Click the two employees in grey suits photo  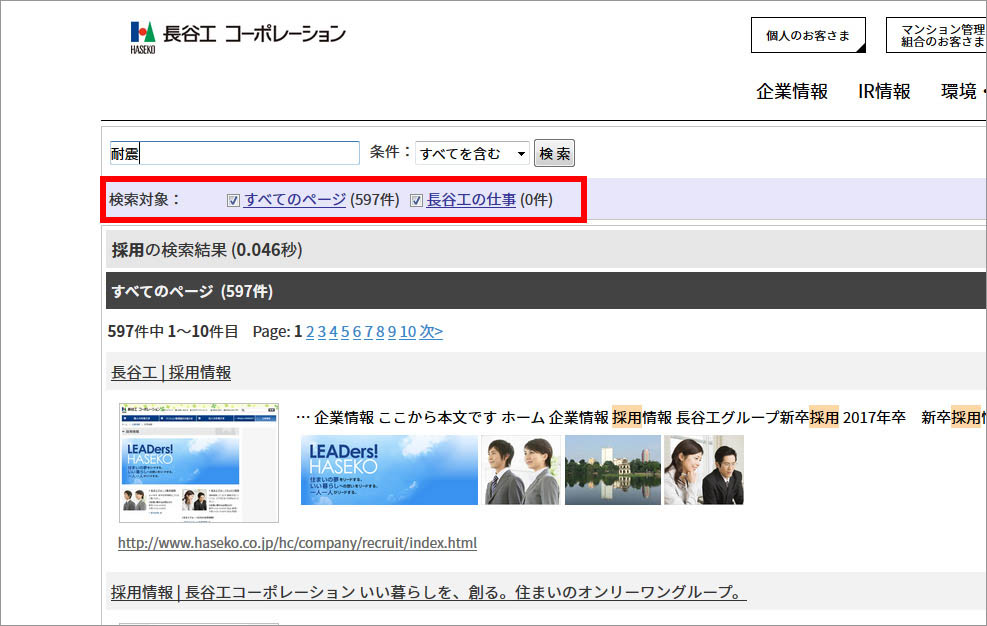pyautogui.click(x=521, y=470)
